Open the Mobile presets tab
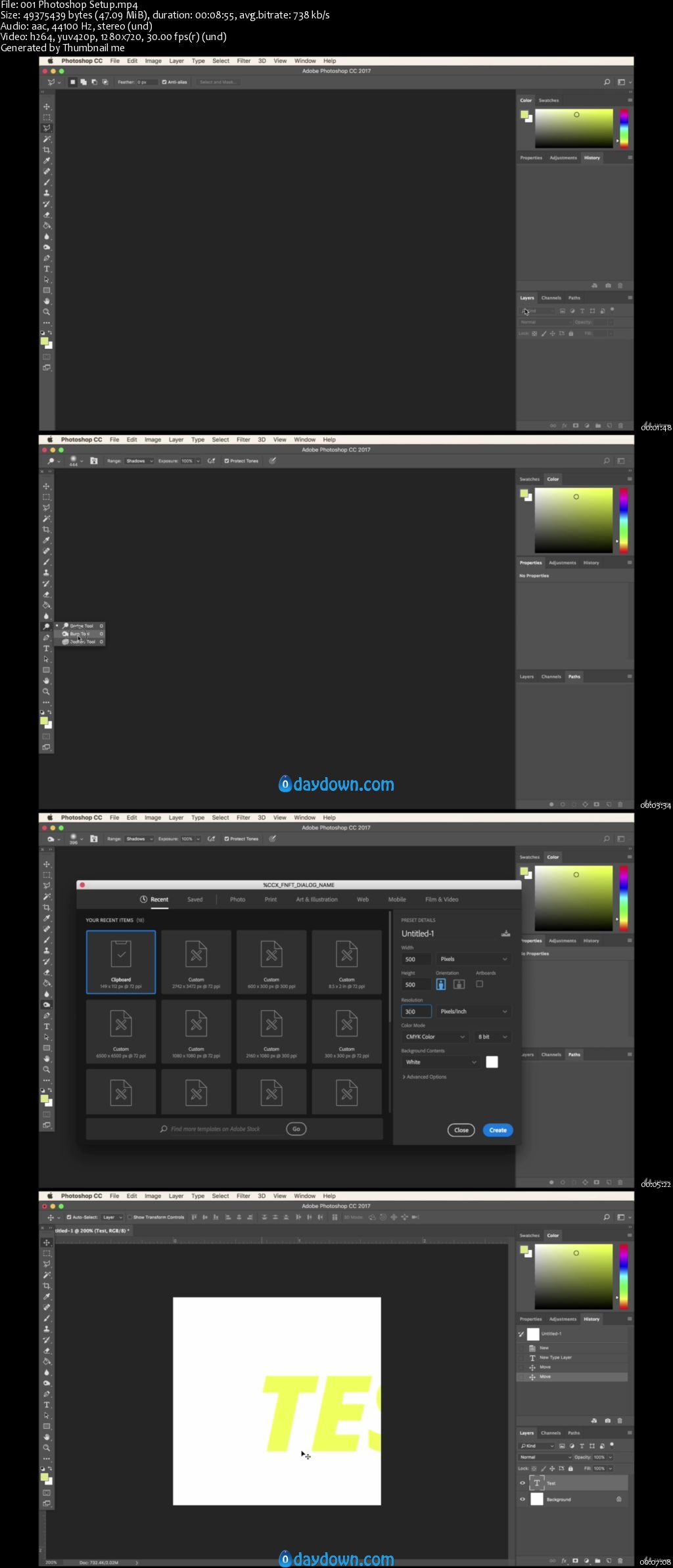 (x=397, y=899)
